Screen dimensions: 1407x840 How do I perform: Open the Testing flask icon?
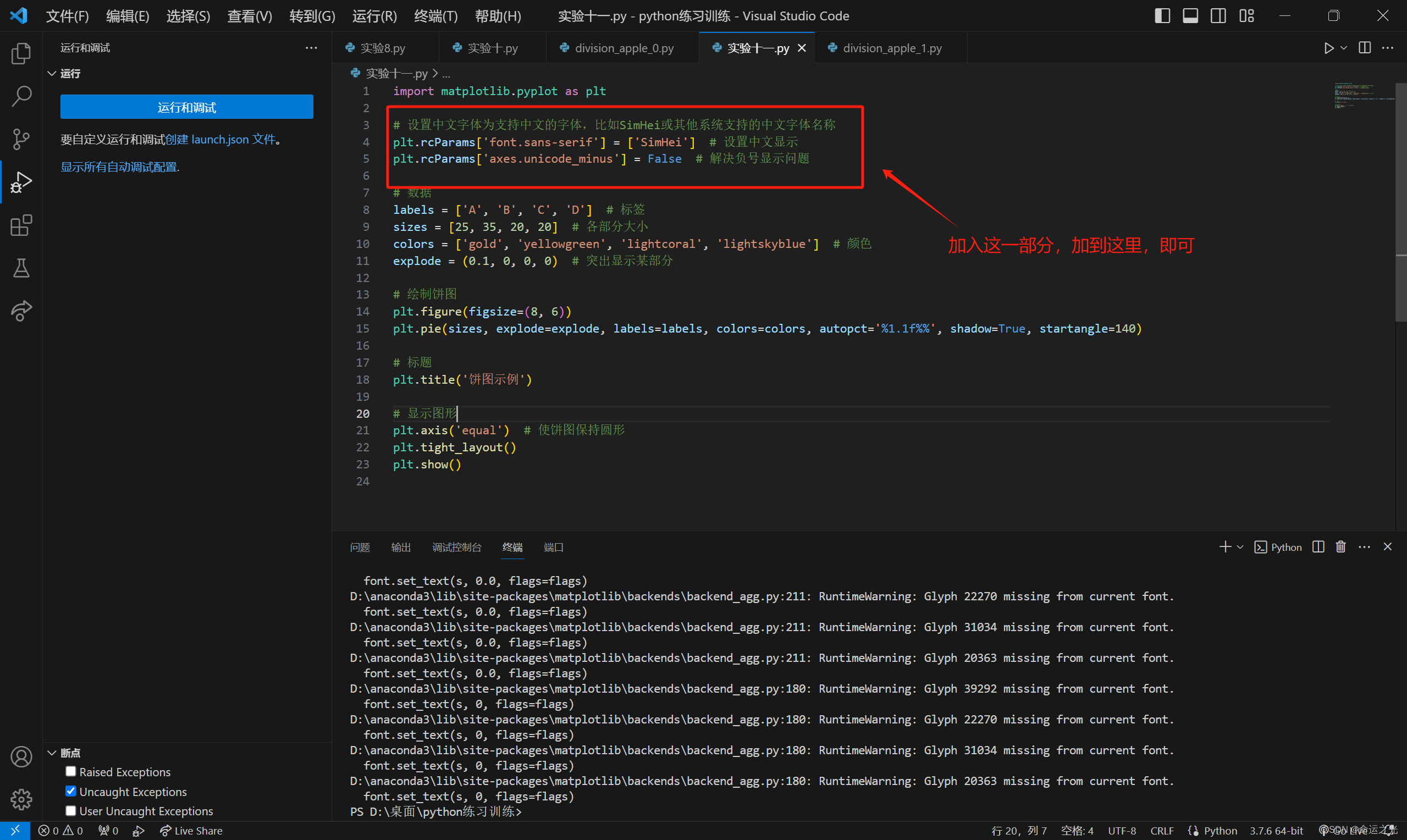click(x=21, y=268)
